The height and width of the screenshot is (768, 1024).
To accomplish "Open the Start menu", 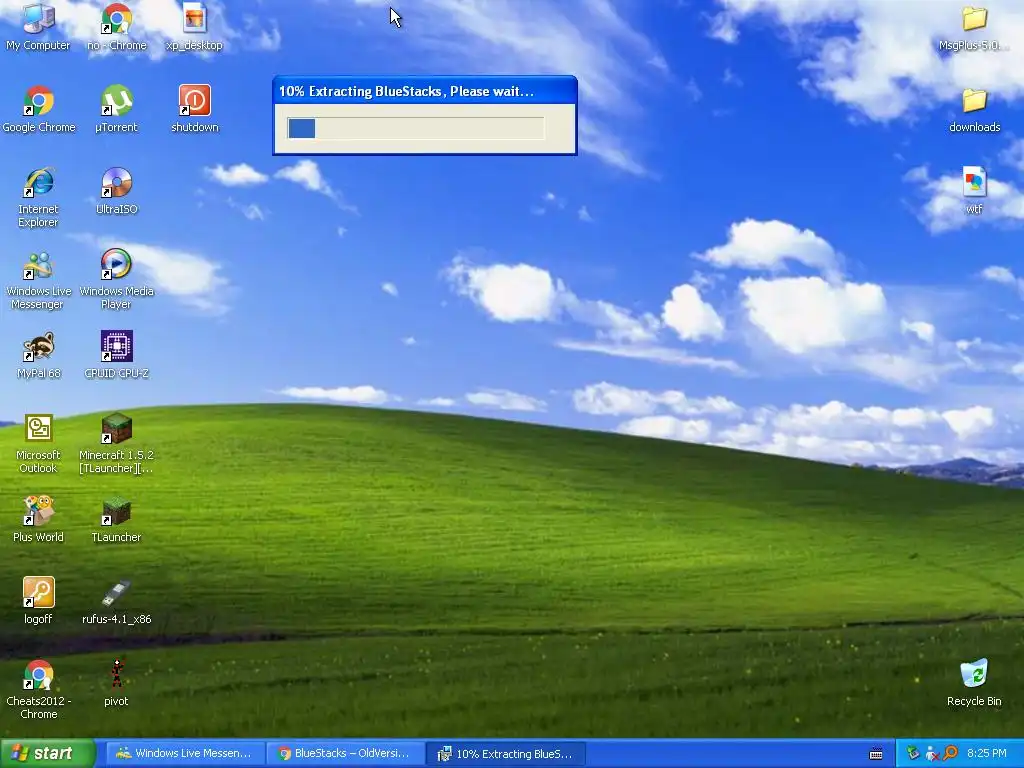I will [47, 753].
